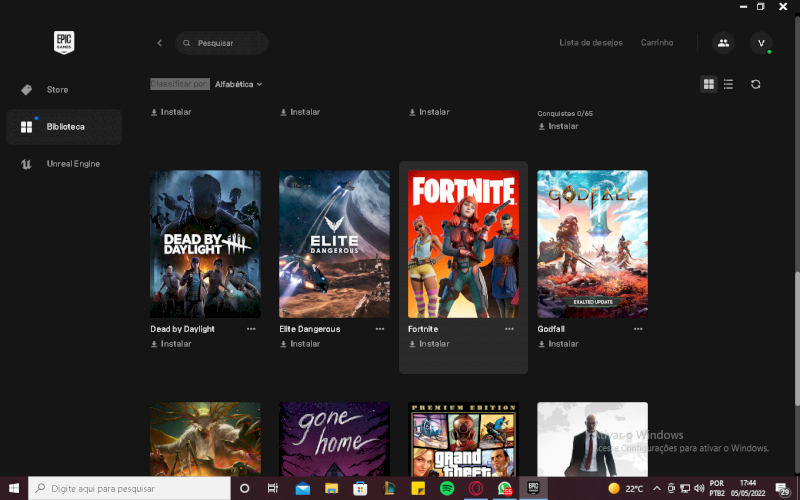Open the Gone Home cover
This screenshot has width=800, height=500.
click(x=335, y=439)
